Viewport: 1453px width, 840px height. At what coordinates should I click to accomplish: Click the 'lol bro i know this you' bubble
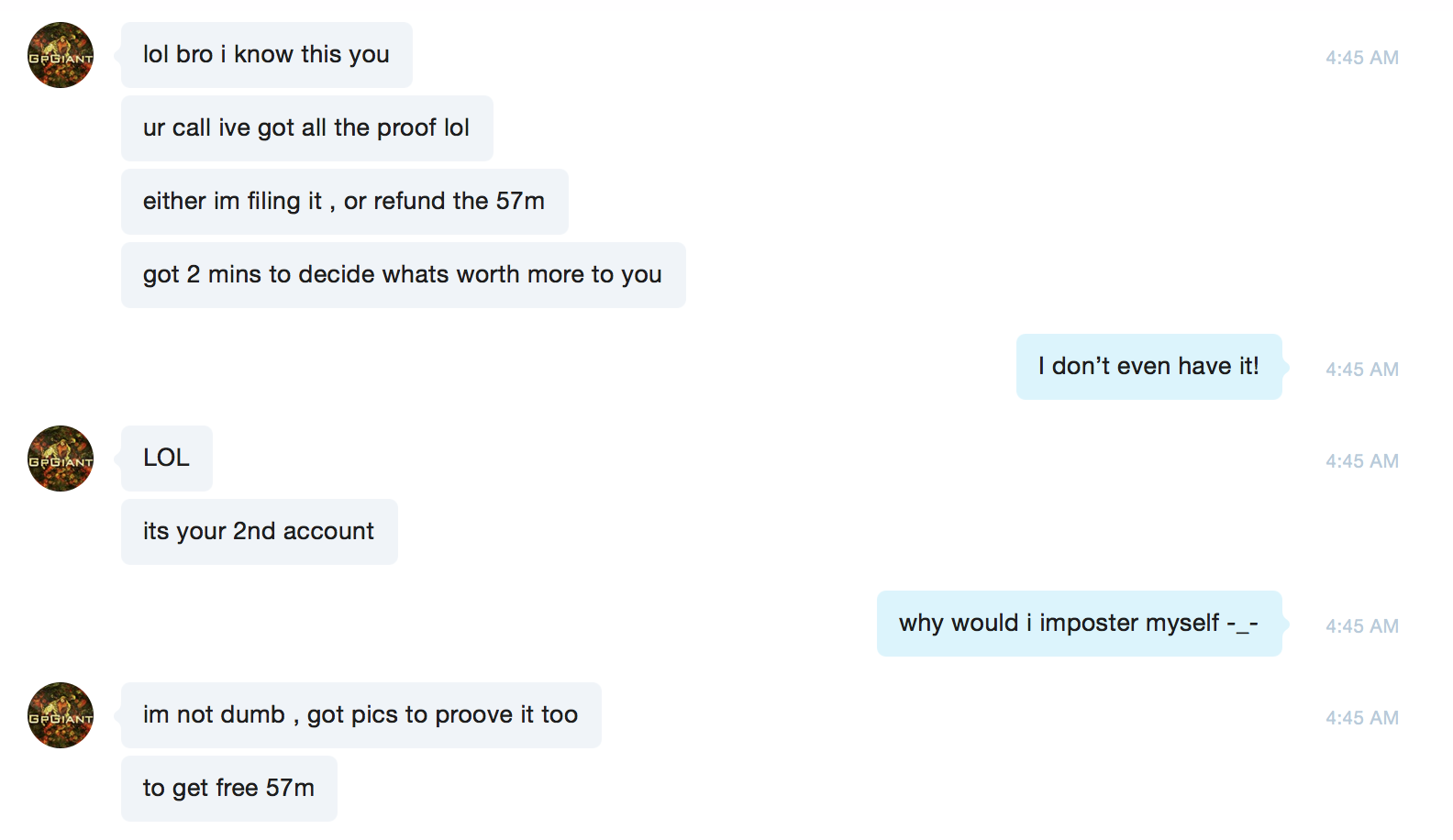pos(267,55)
